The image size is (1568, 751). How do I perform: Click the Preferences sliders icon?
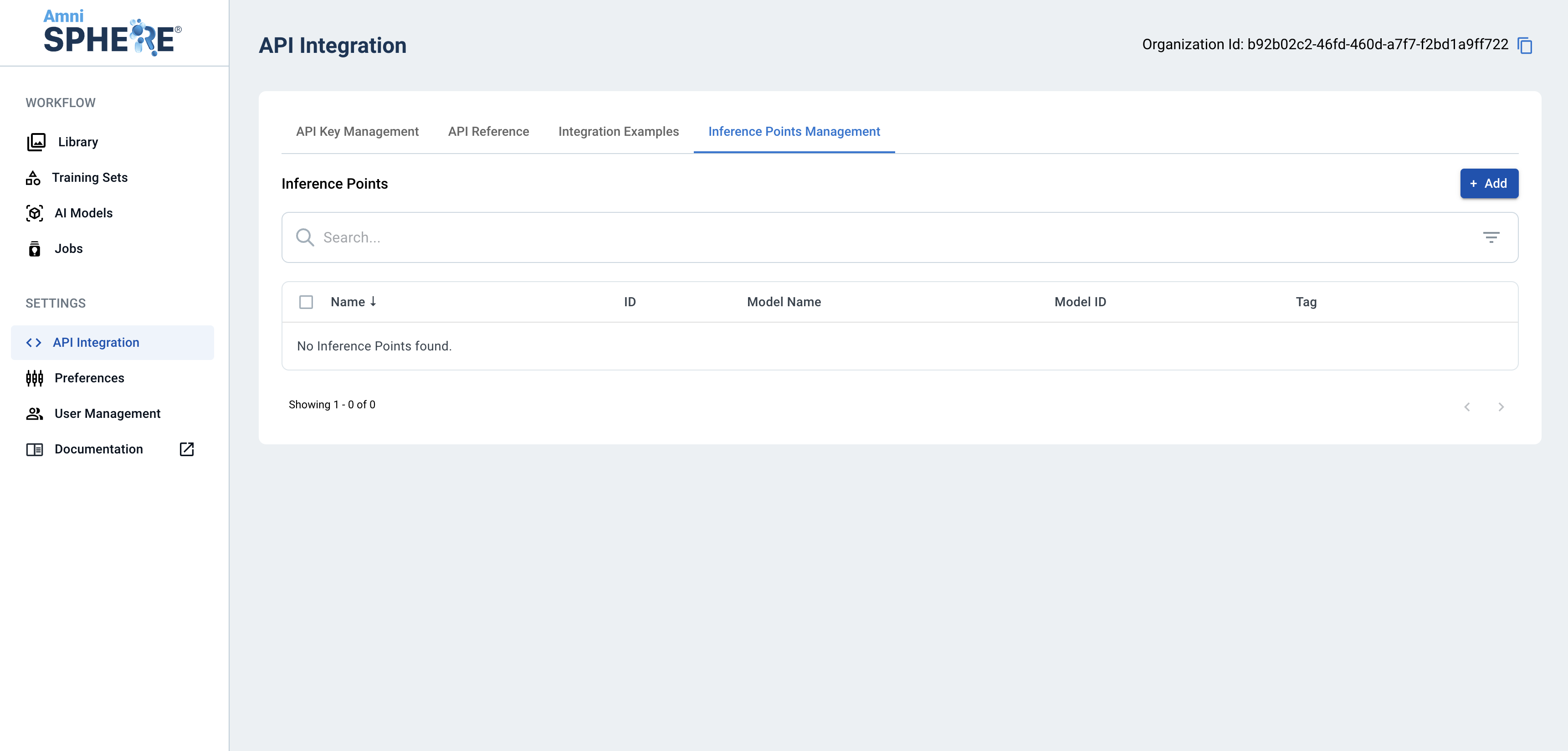pyautogui.click(x=35, y=378)
